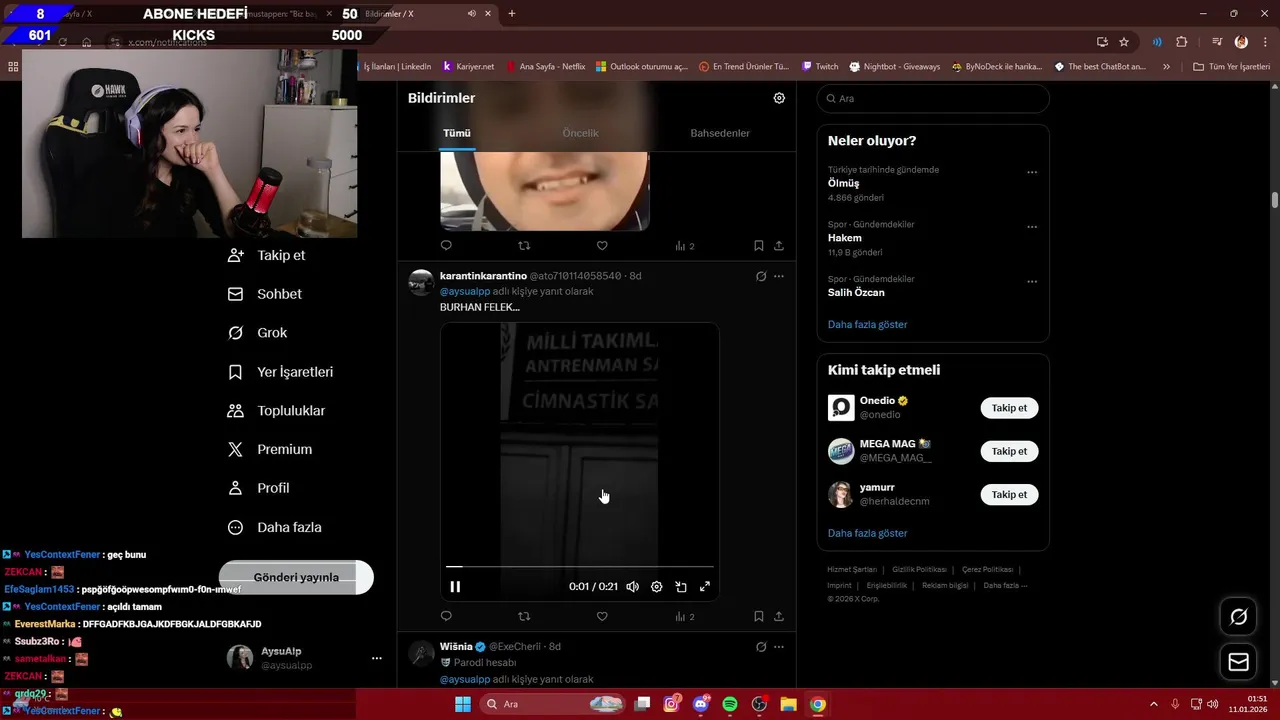Viewport: 1280px width, 720px height.
Task: Open options for Ölmüş trend
Action: [1032, 172]
